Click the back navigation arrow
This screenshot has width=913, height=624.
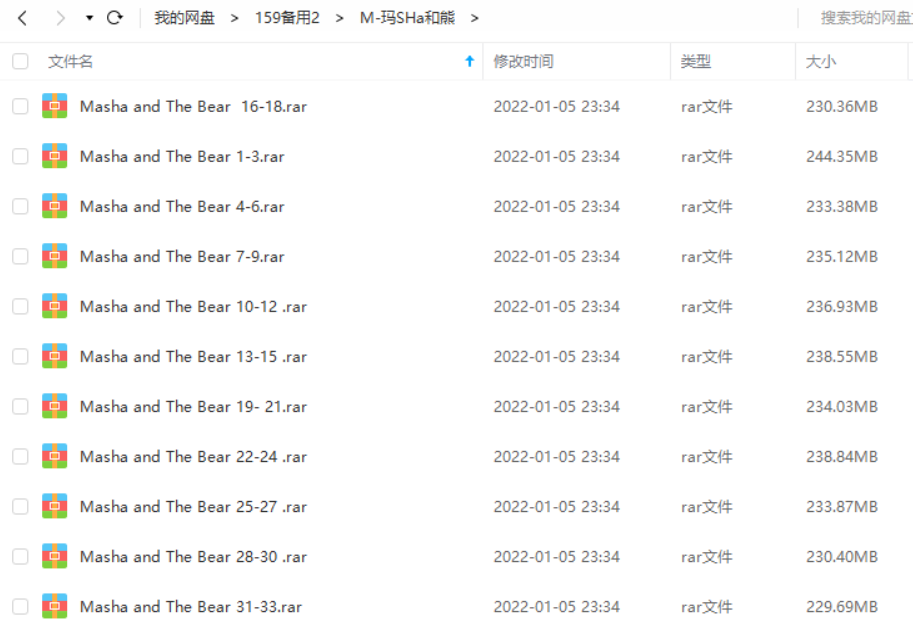coord(23,18)
